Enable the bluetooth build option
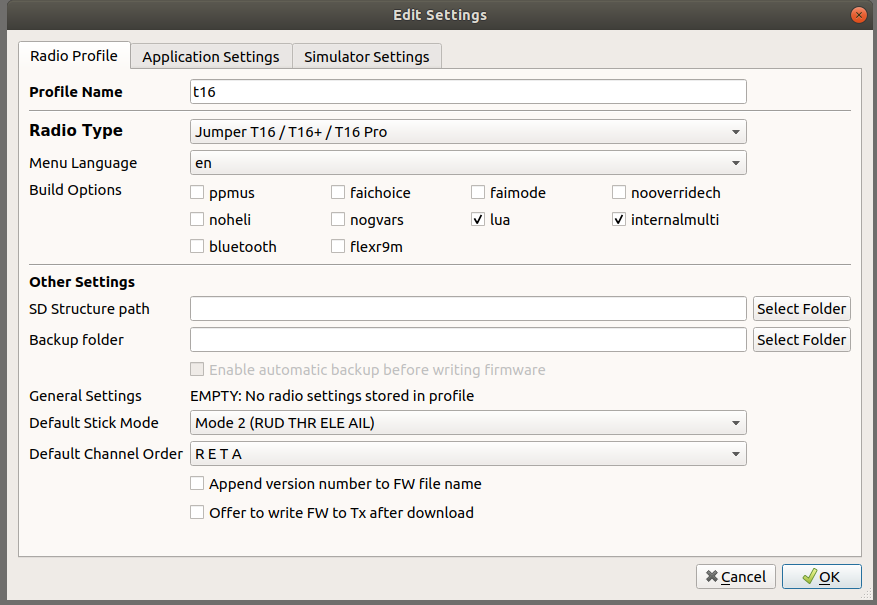Image resolution: width=877 pixels, height=605 pixels. (196, 246)
